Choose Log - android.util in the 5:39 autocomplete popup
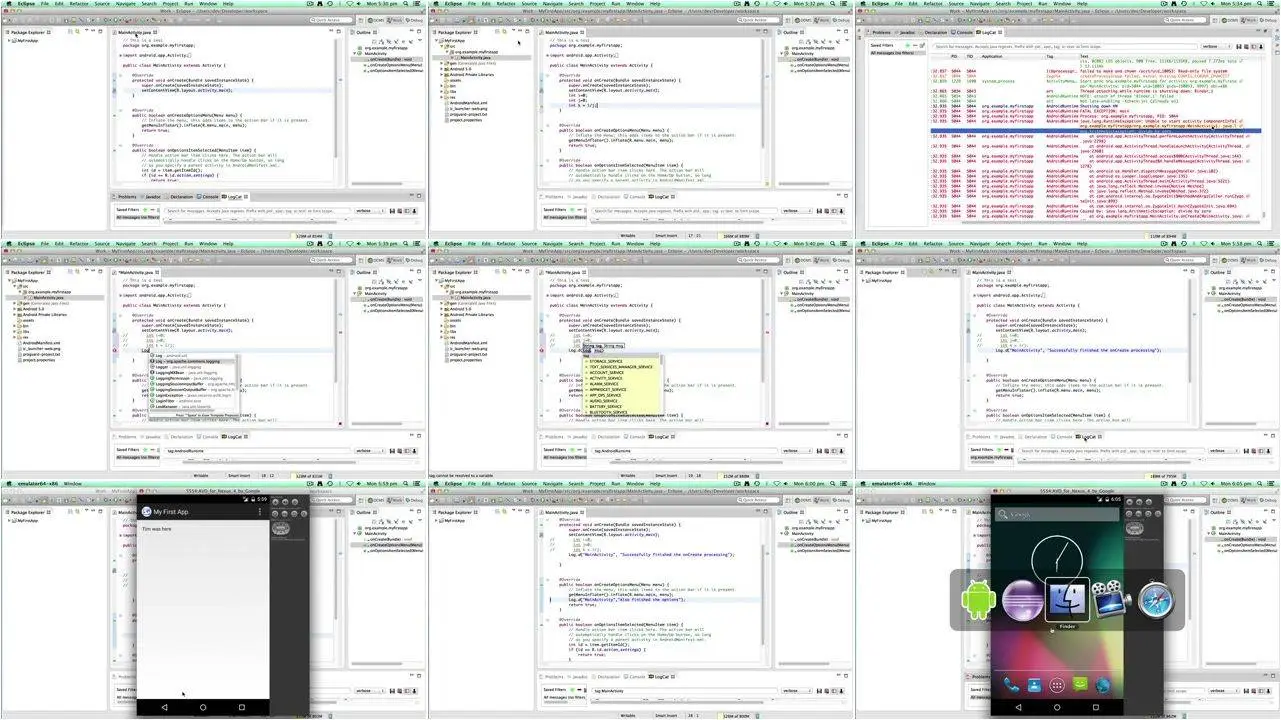This screenshot has width=1281, height=720. click(168, 355)
